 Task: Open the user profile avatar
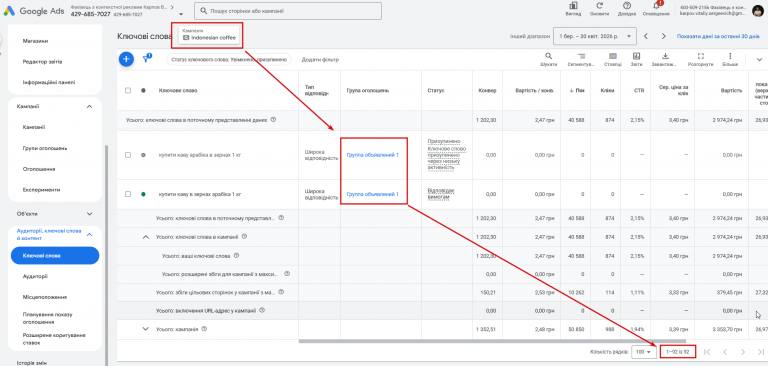point(757,10)
